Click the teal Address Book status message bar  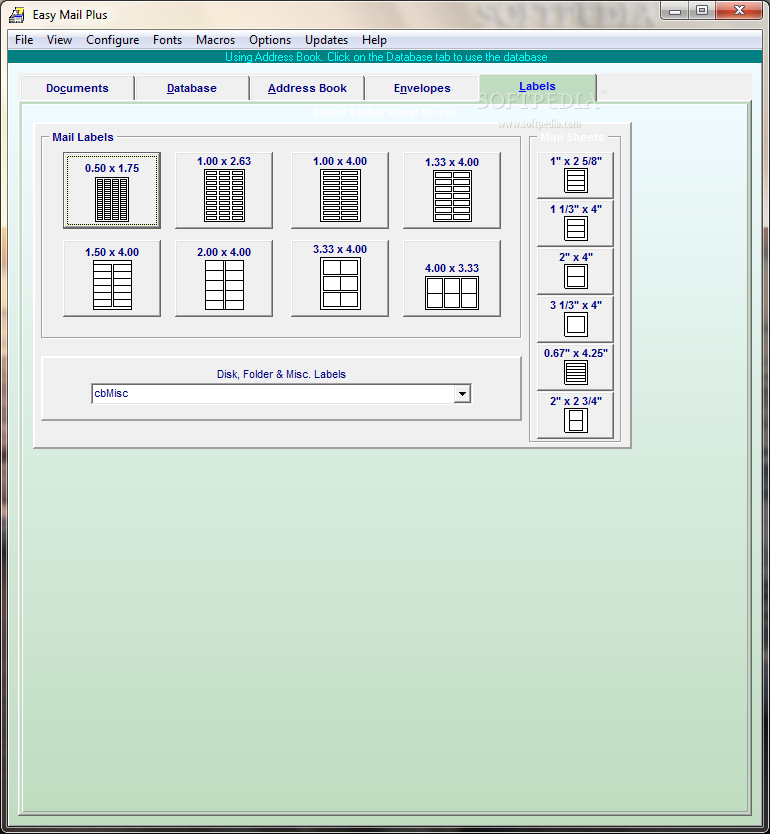tap(386, 57)
